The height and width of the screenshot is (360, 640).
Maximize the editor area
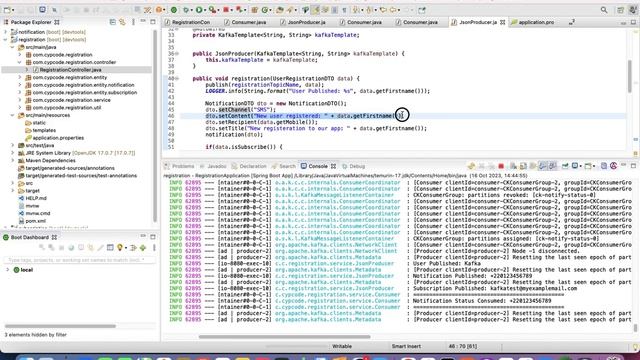pos(633,22)
